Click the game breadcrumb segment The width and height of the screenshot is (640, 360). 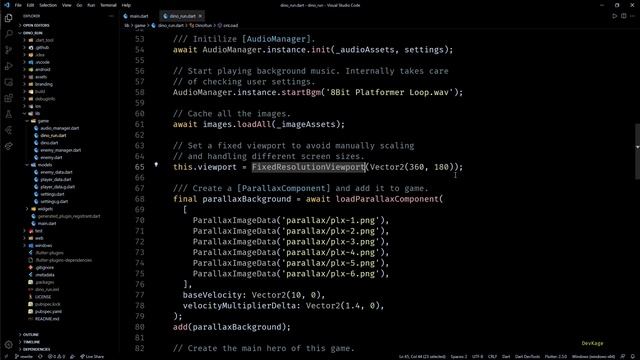tap(140, 25)
